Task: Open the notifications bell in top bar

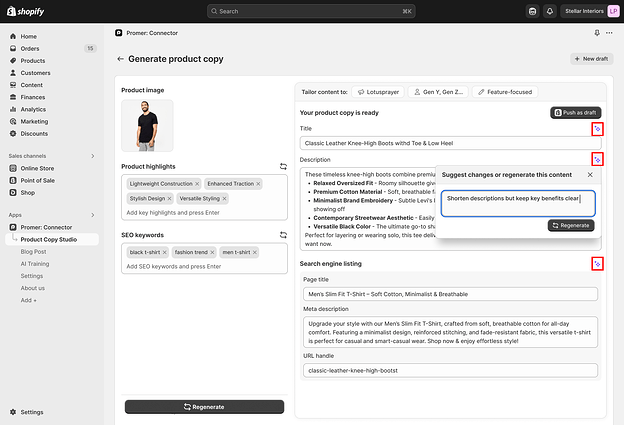Action: pos(550,11)
